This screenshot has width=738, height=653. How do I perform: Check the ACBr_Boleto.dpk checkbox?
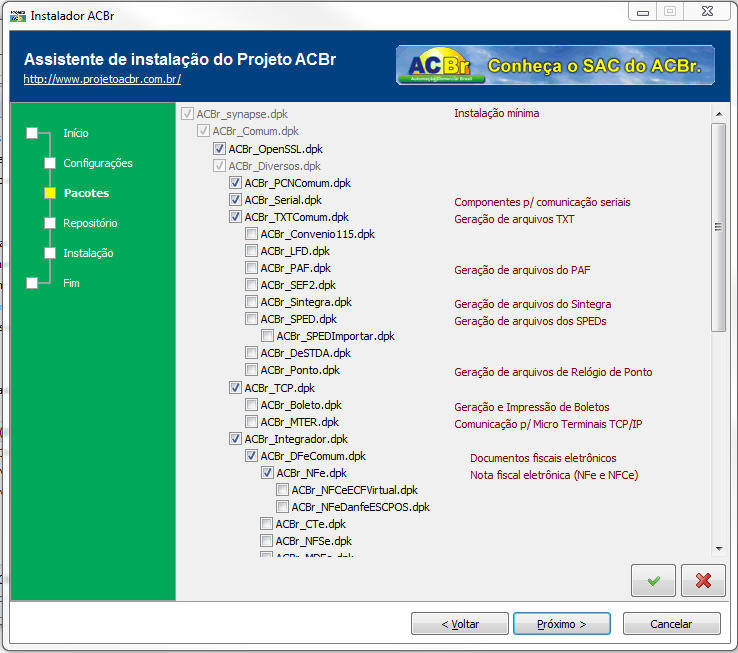(x=251, y=405)
